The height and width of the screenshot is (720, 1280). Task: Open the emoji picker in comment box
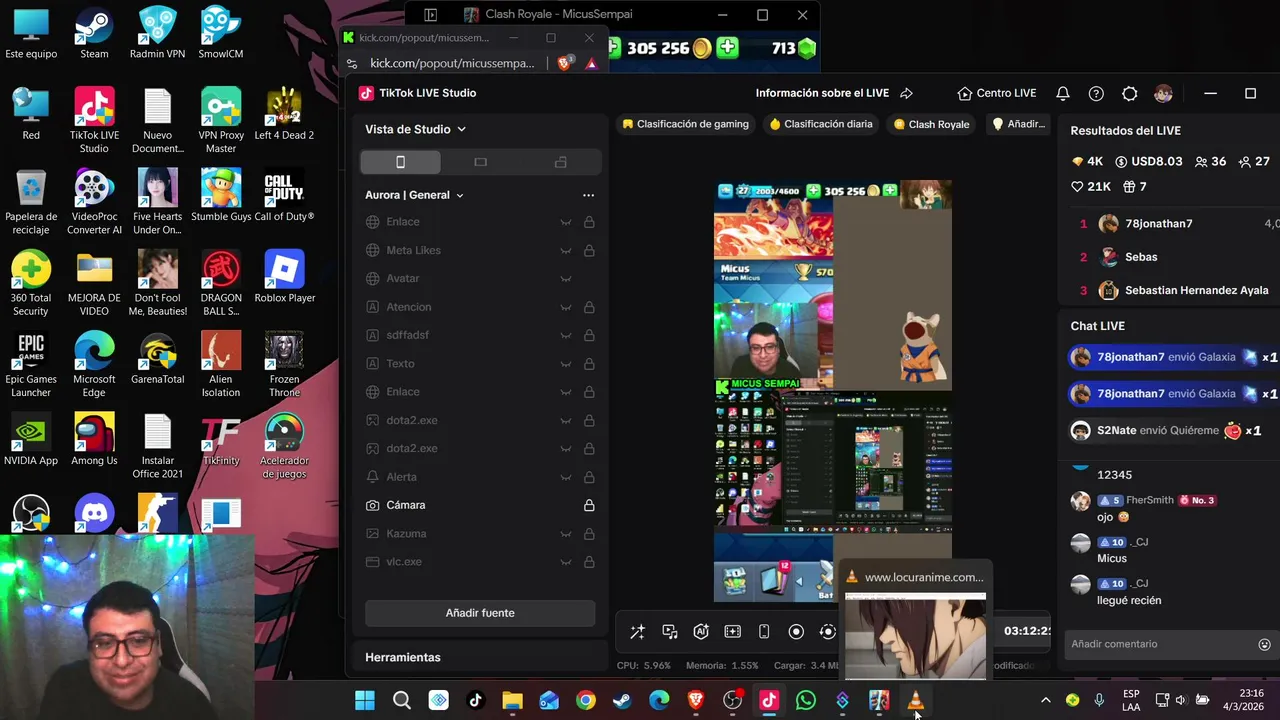point(1264,644)
